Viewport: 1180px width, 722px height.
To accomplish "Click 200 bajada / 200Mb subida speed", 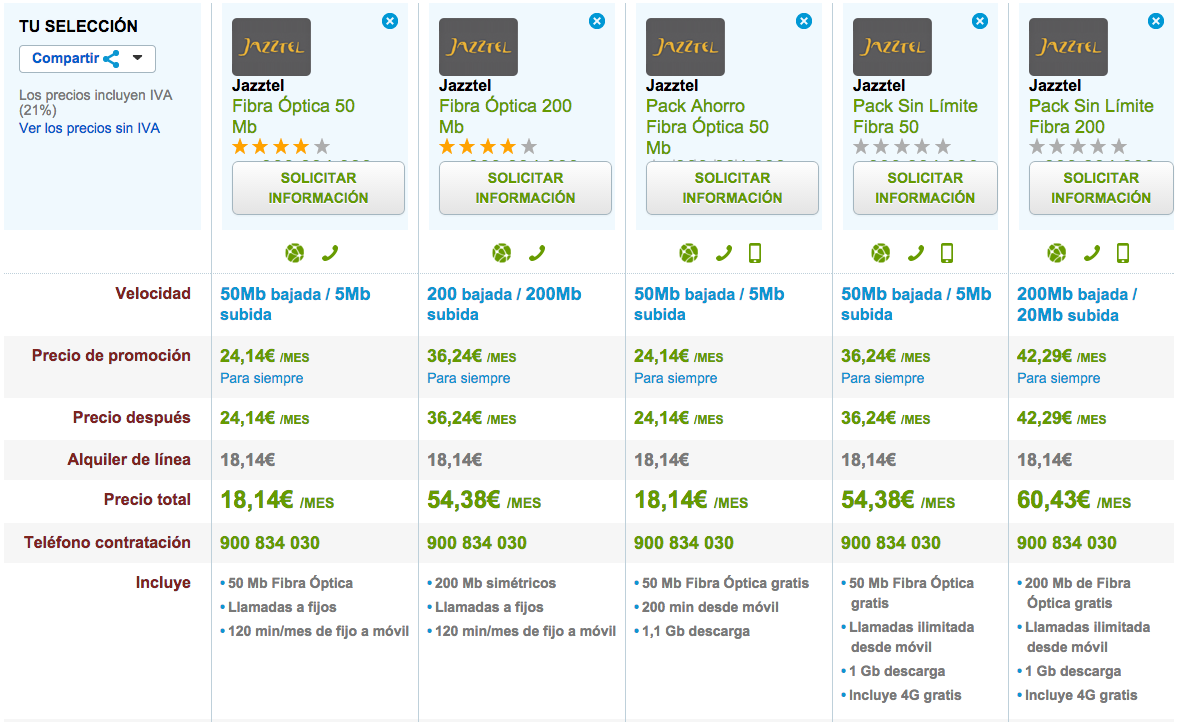I will pos(504,304).
